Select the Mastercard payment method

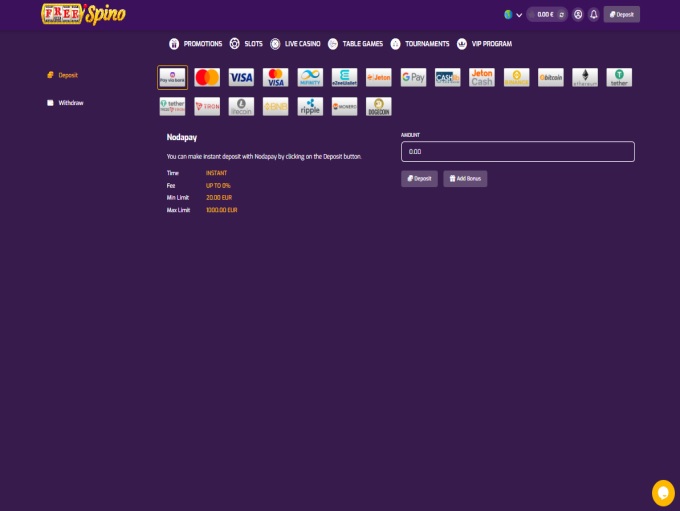pos(207,78)
